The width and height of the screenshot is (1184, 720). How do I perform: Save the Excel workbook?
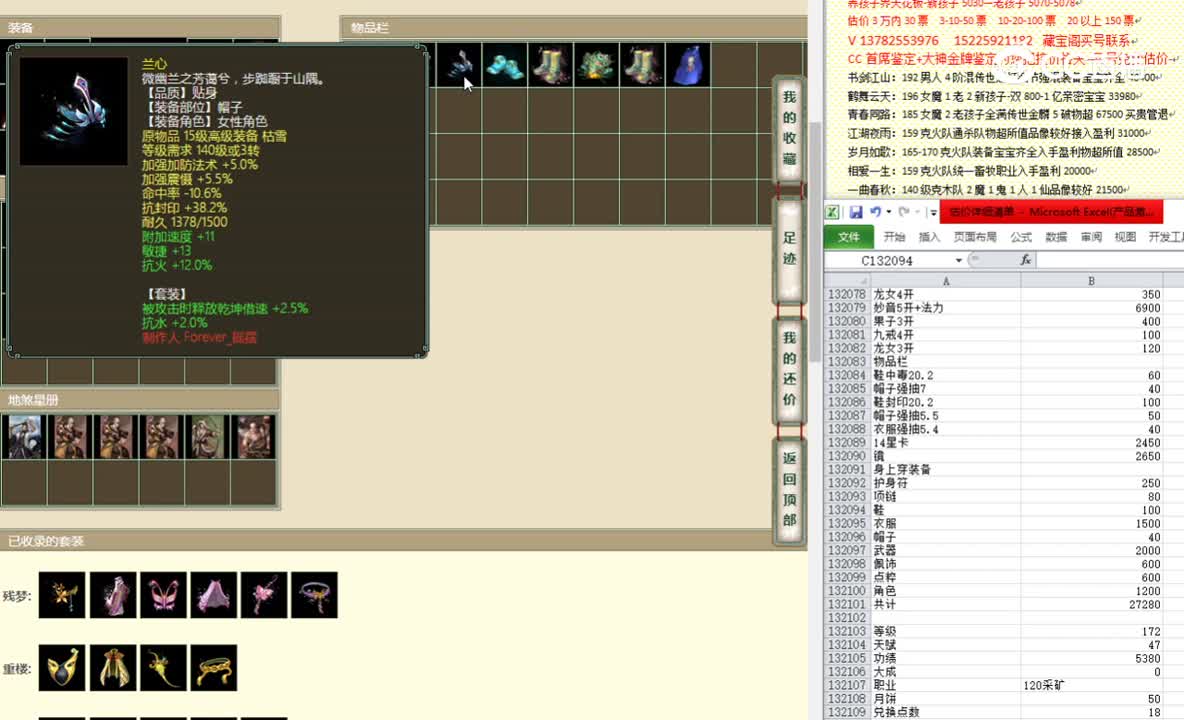coord(856,213)
